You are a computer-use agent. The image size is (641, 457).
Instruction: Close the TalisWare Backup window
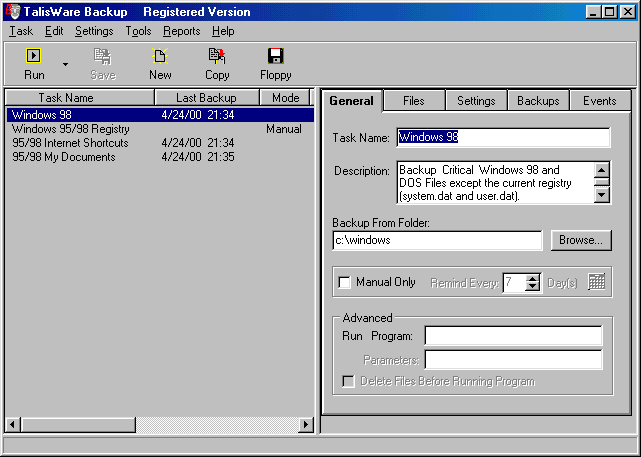coord(628,12)
